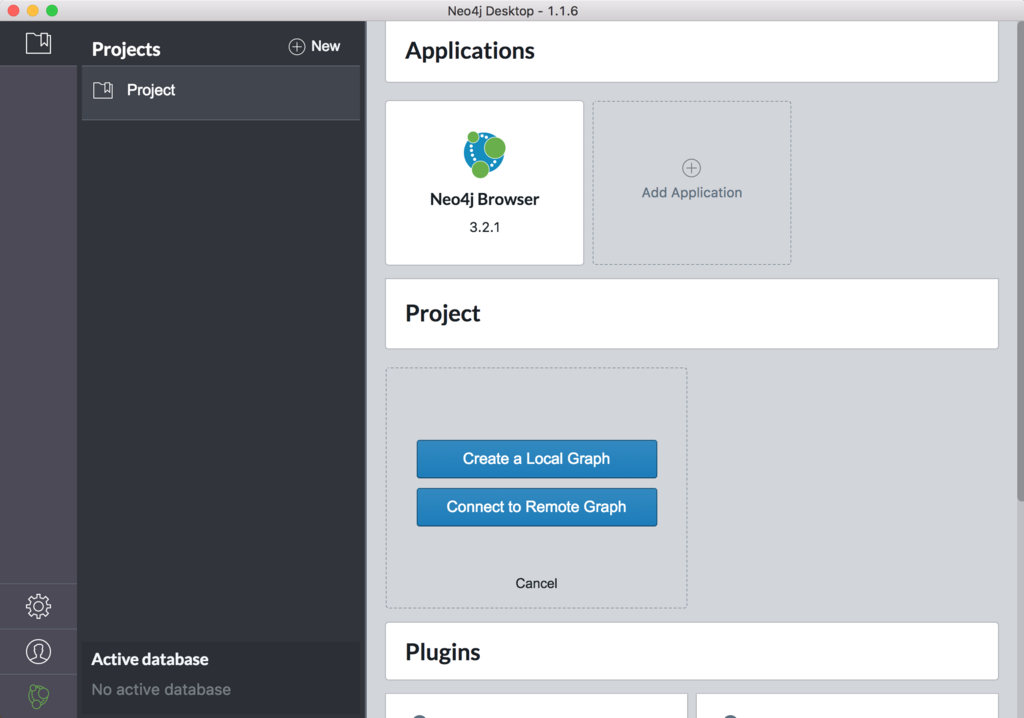Click the vertical scrollbar on the right
The height and width of the screenshot is (718, 1024).
click(x=1020, y=261)
